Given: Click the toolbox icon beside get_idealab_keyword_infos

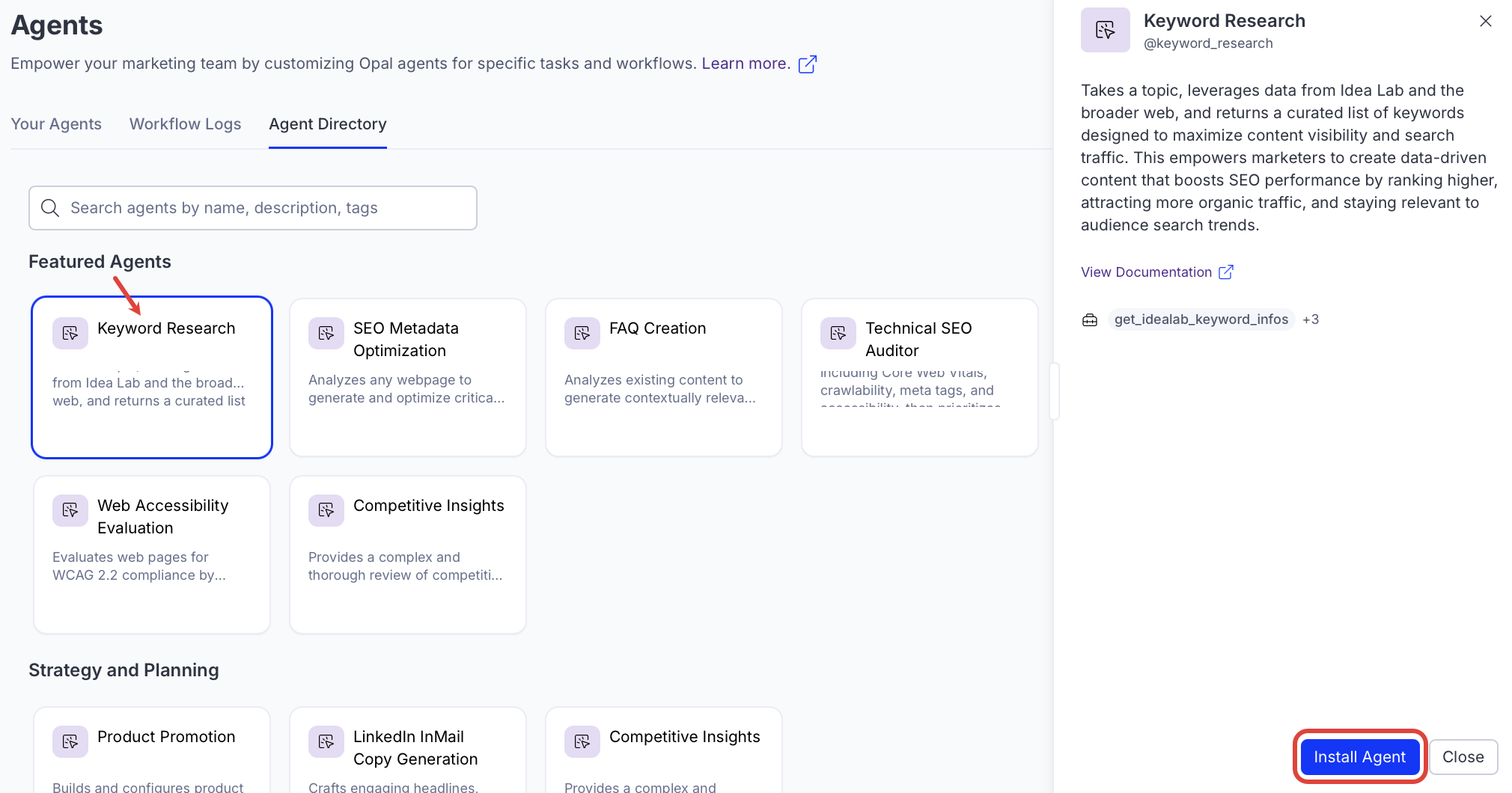Looking at the screenshot, I should (1090, 320).
